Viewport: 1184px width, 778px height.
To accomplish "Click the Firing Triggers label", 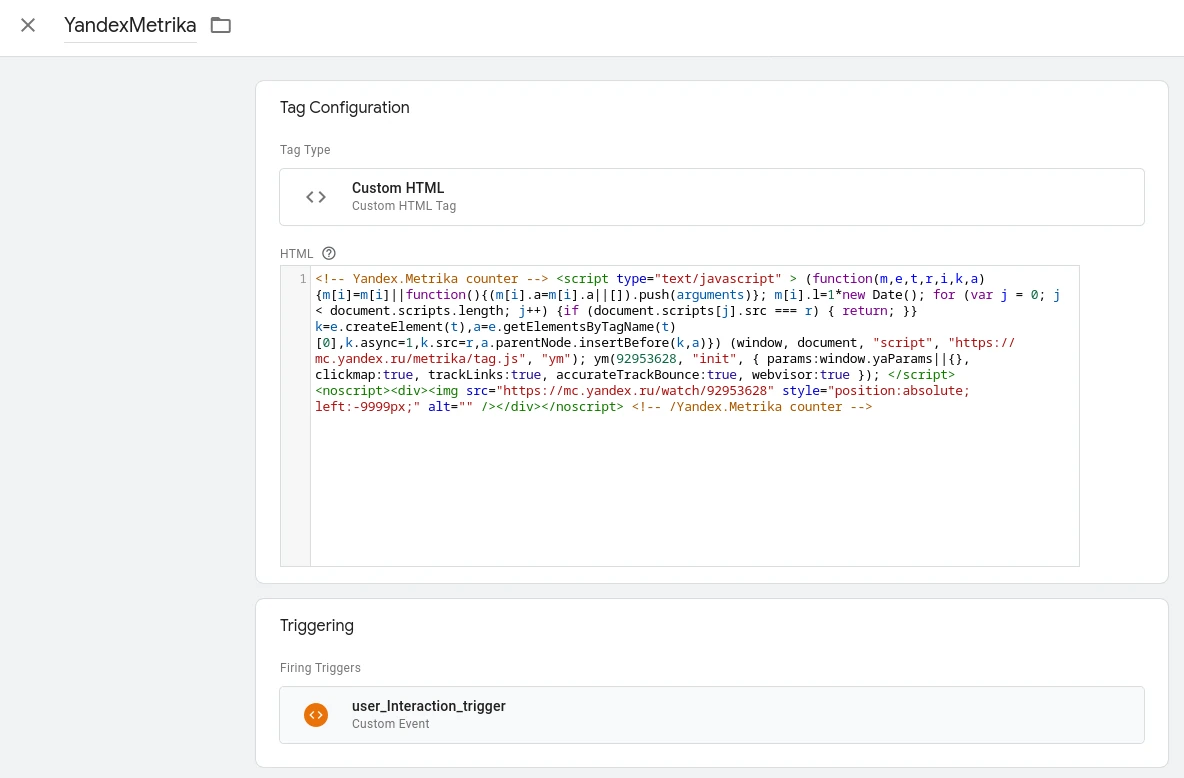I will 320,668.
